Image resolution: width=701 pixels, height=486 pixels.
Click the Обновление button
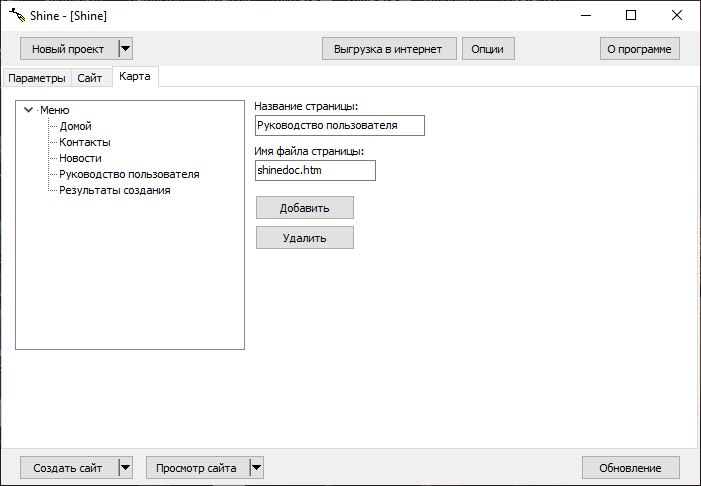click(x=630, y=467)
